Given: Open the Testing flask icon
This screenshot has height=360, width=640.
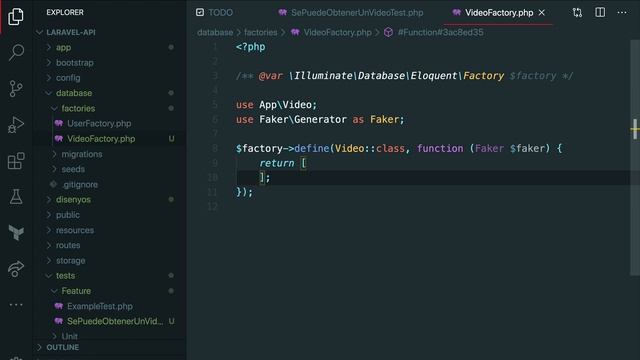Looking at the screenshot, I should (16, 197).
